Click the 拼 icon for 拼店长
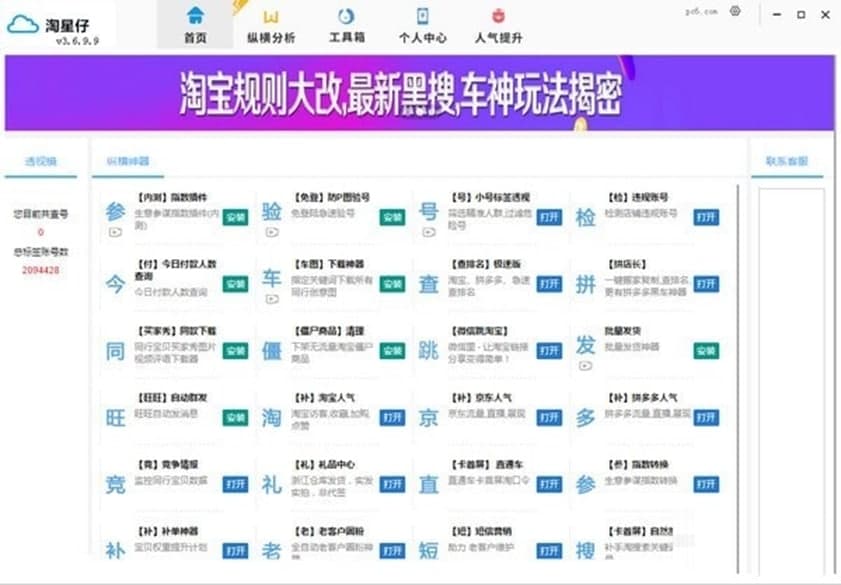841x585 pixels. 585,284
